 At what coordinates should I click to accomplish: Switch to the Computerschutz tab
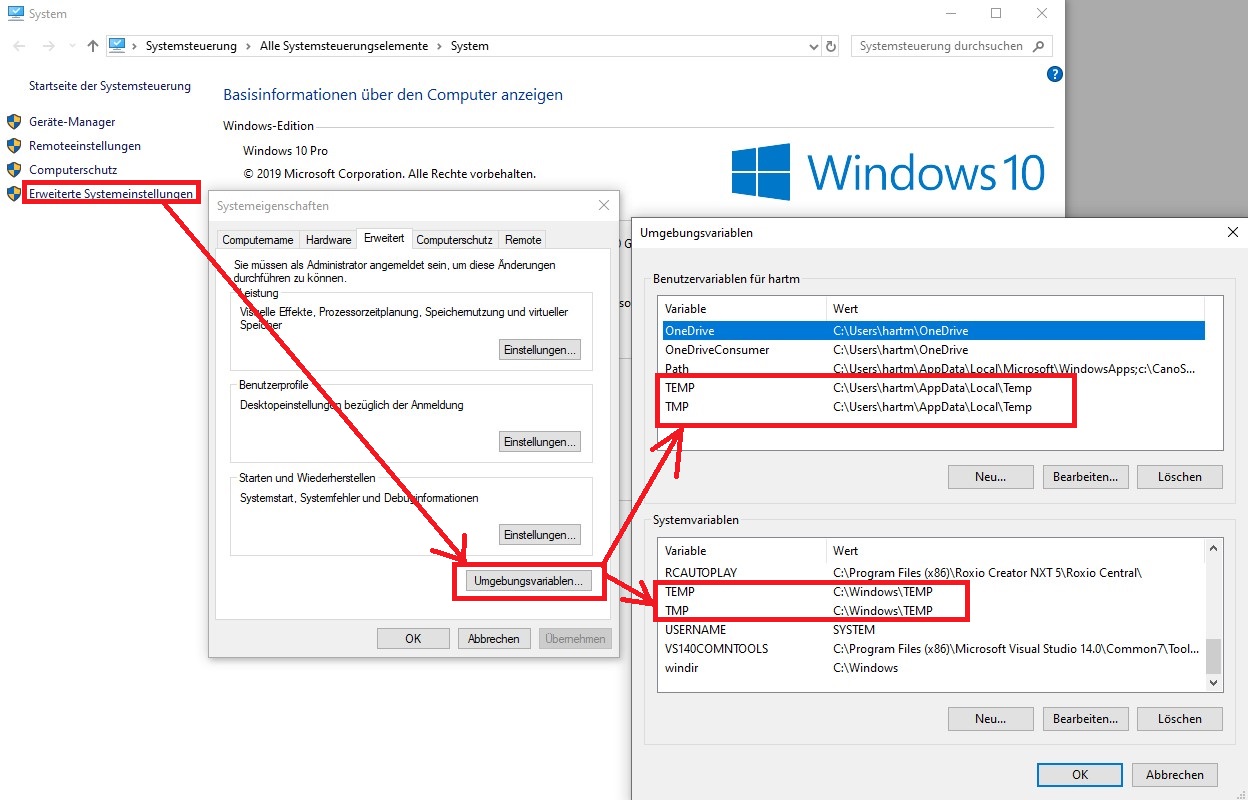[454, 240]
